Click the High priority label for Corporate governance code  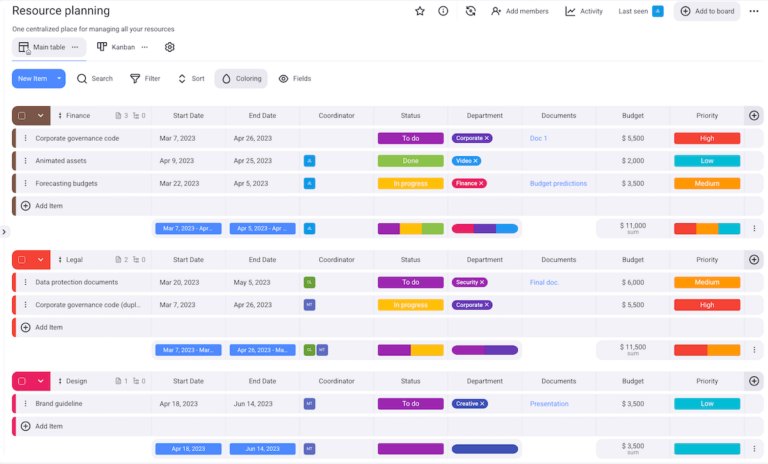pos(706,138)
